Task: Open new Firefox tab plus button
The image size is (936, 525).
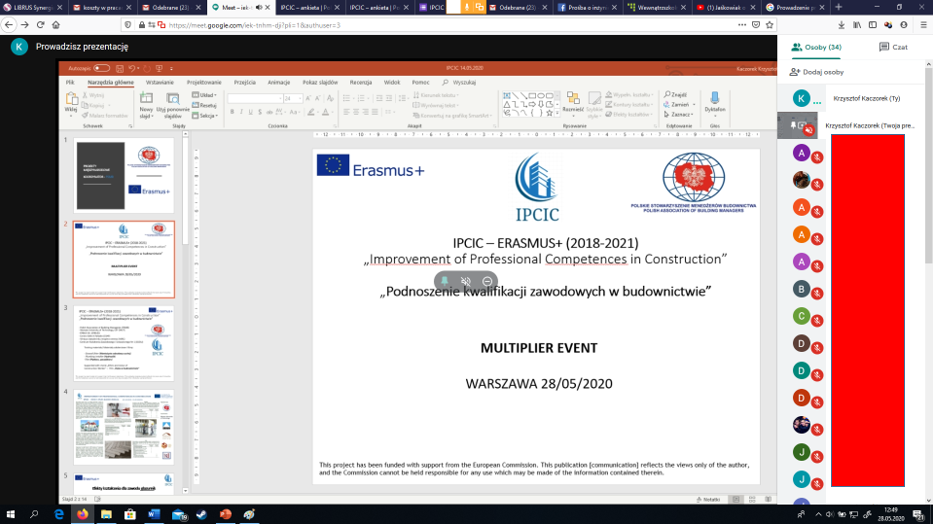Action: click(838, 7)
